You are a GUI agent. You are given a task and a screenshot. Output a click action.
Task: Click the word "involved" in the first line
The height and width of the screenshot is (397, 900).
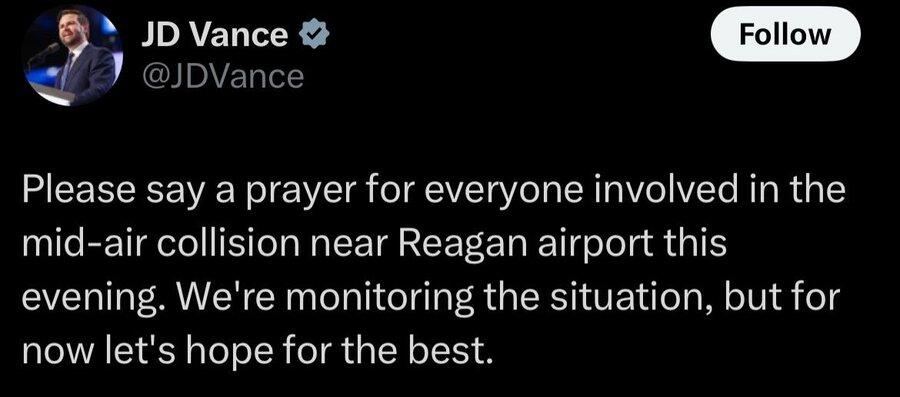(x=655, y=191)
